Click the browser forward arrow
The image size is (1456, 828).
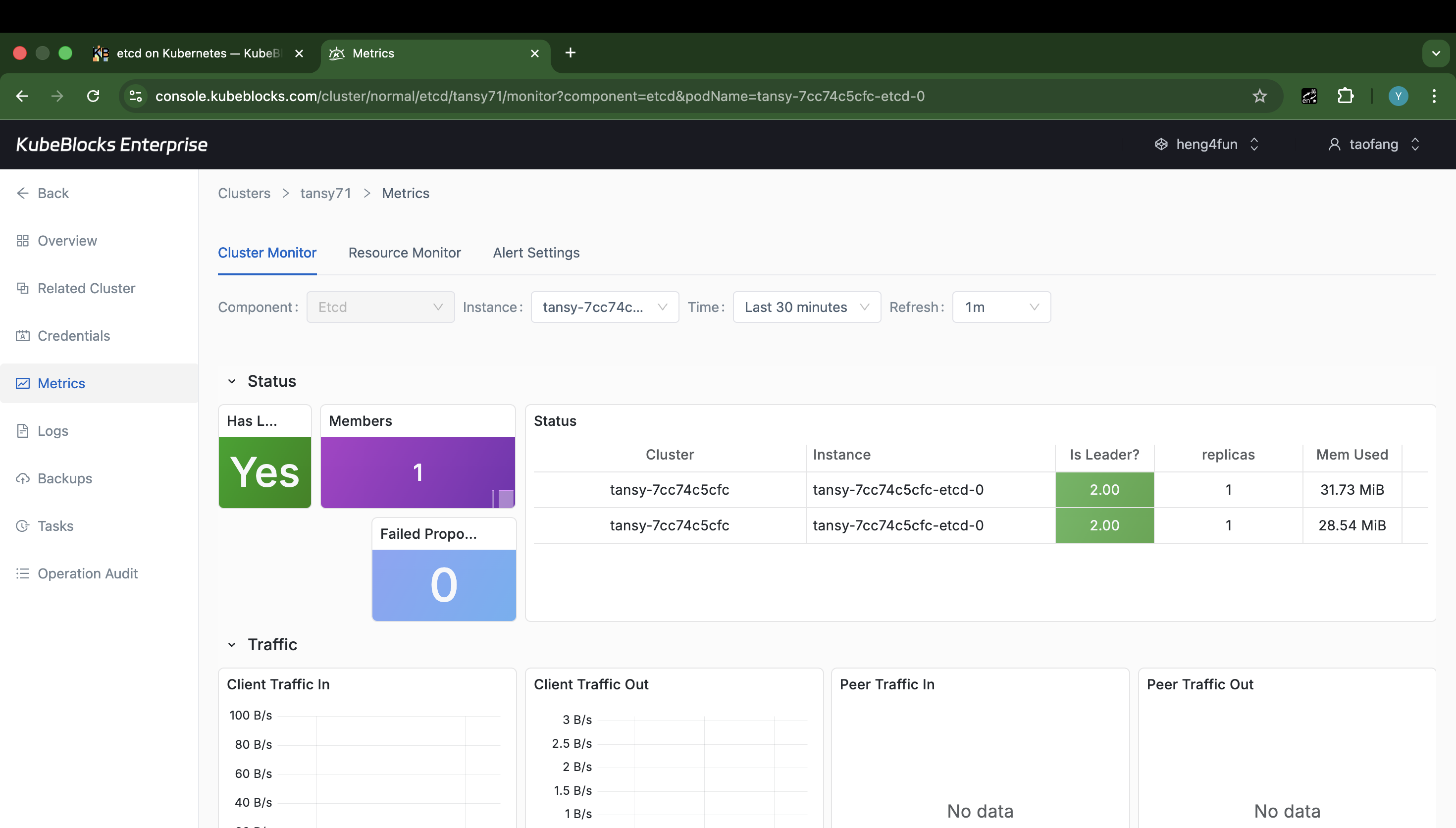tap(57, 96)
